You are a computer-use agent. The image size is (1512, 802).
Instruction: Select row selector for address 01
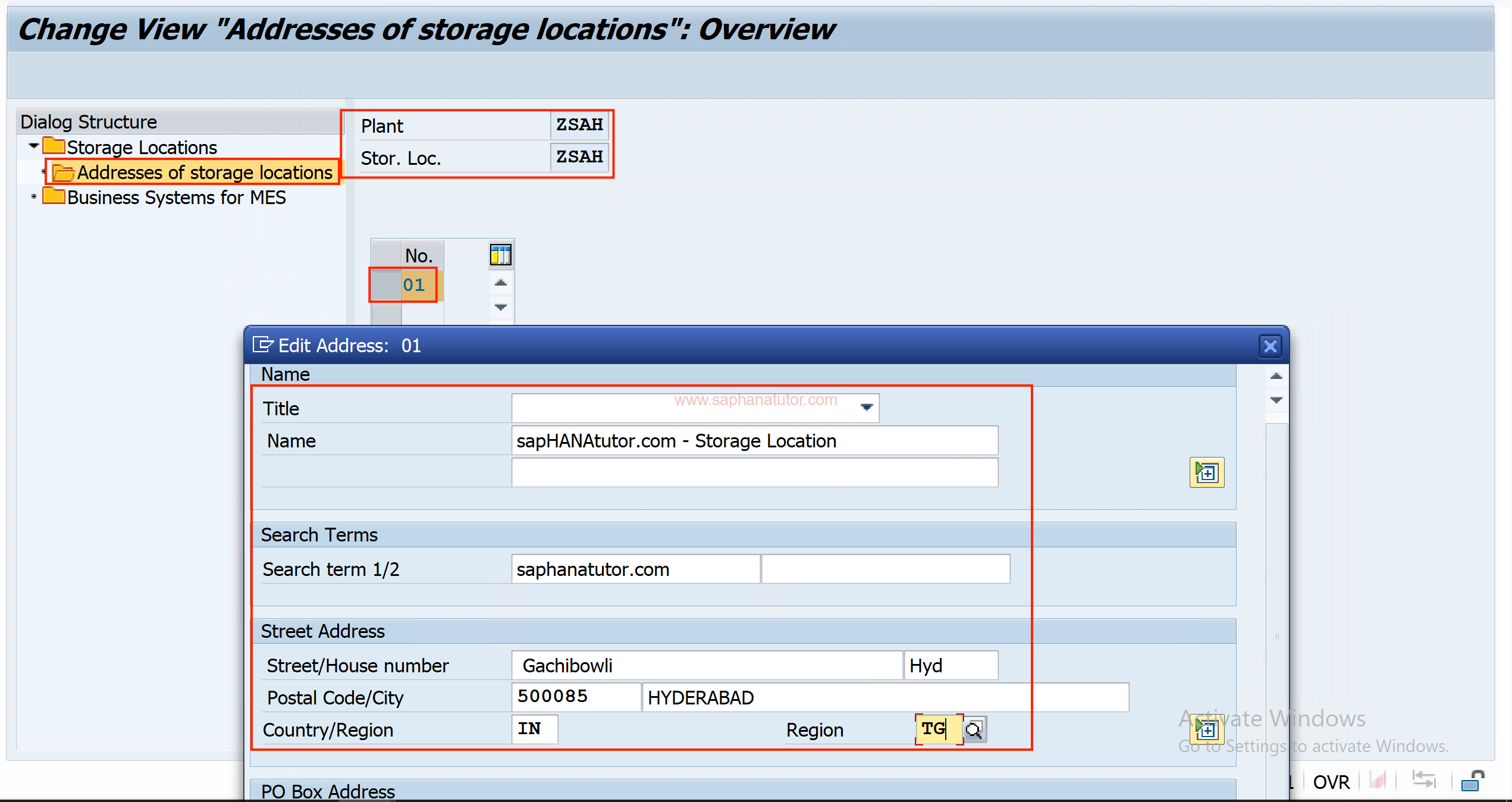(386, 285)
